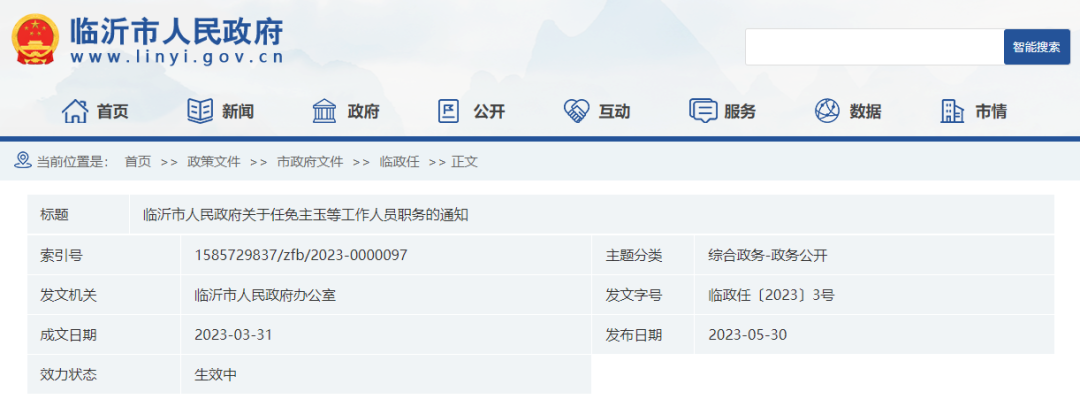The height and width of the screenshot is (407, 1080).
Task: Click the handshake heart icon beside 互动
Action: point(576,111)
